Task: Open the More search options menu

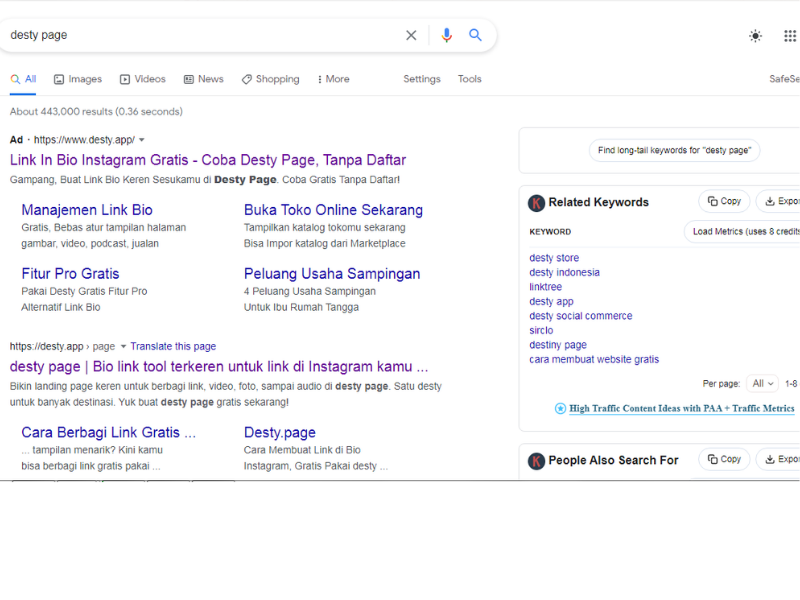Action: pos(333,79)
